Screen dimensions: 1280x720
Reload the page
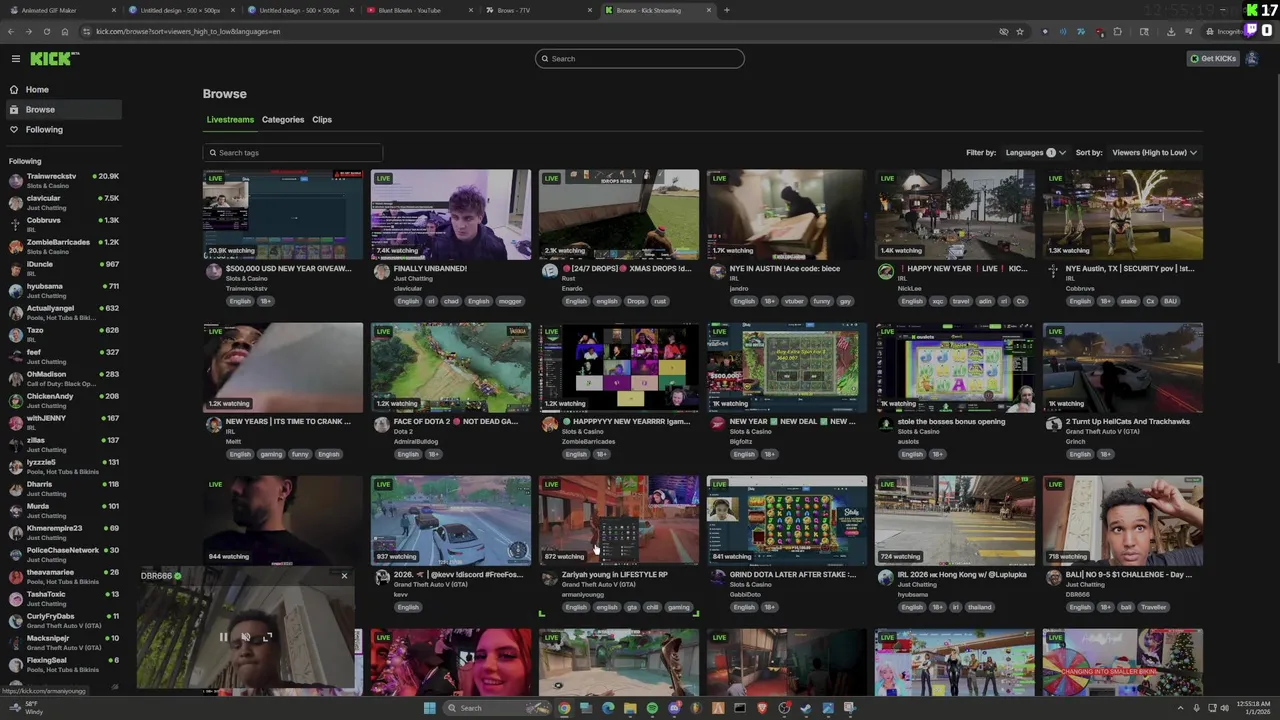(47, 31)
